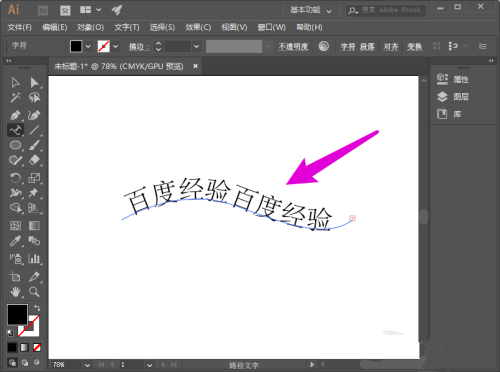Open the 对齐 align panel link
The width and height of the screenshot is (500, 372).
coord(391,47)
